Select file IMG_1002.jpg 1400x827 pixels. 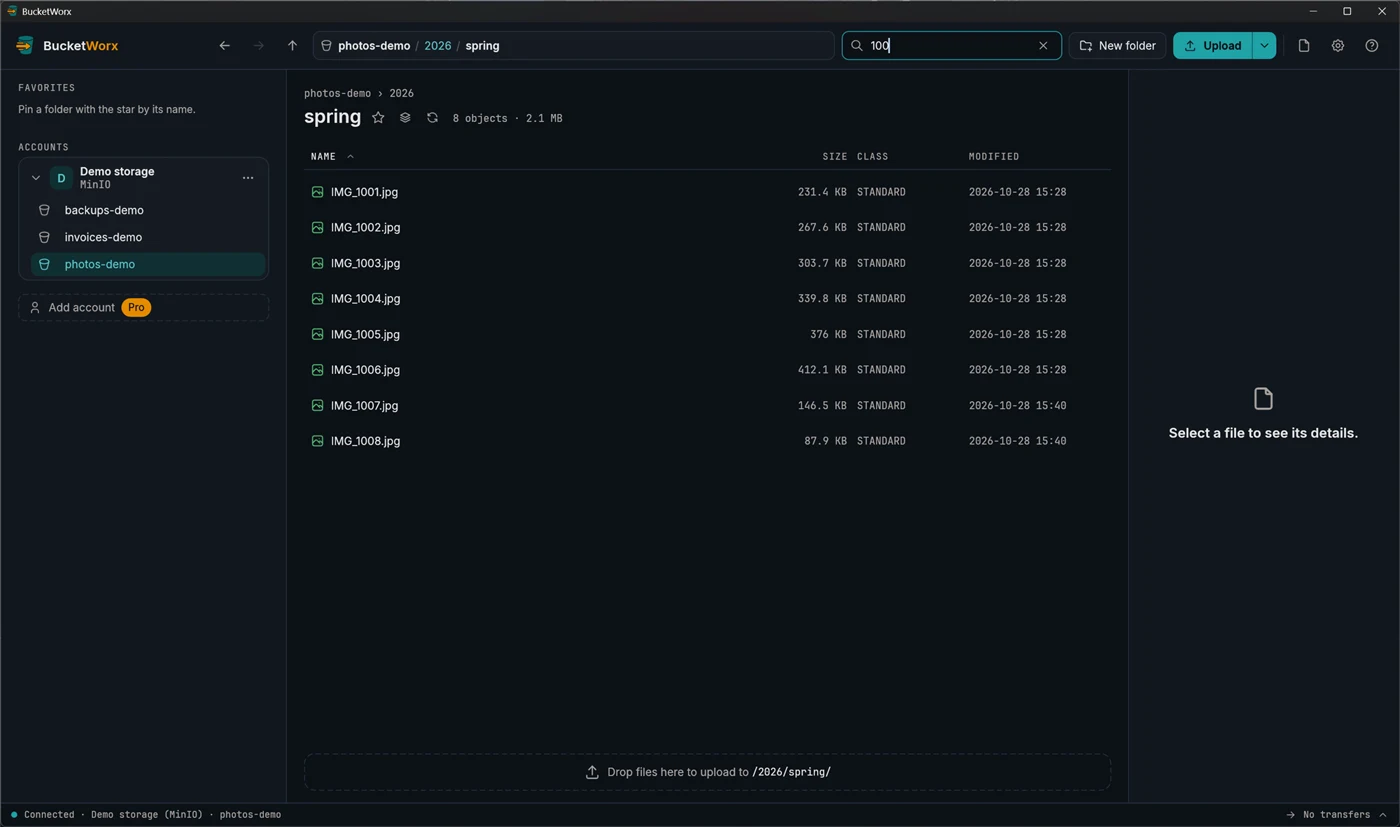point(707,228)
